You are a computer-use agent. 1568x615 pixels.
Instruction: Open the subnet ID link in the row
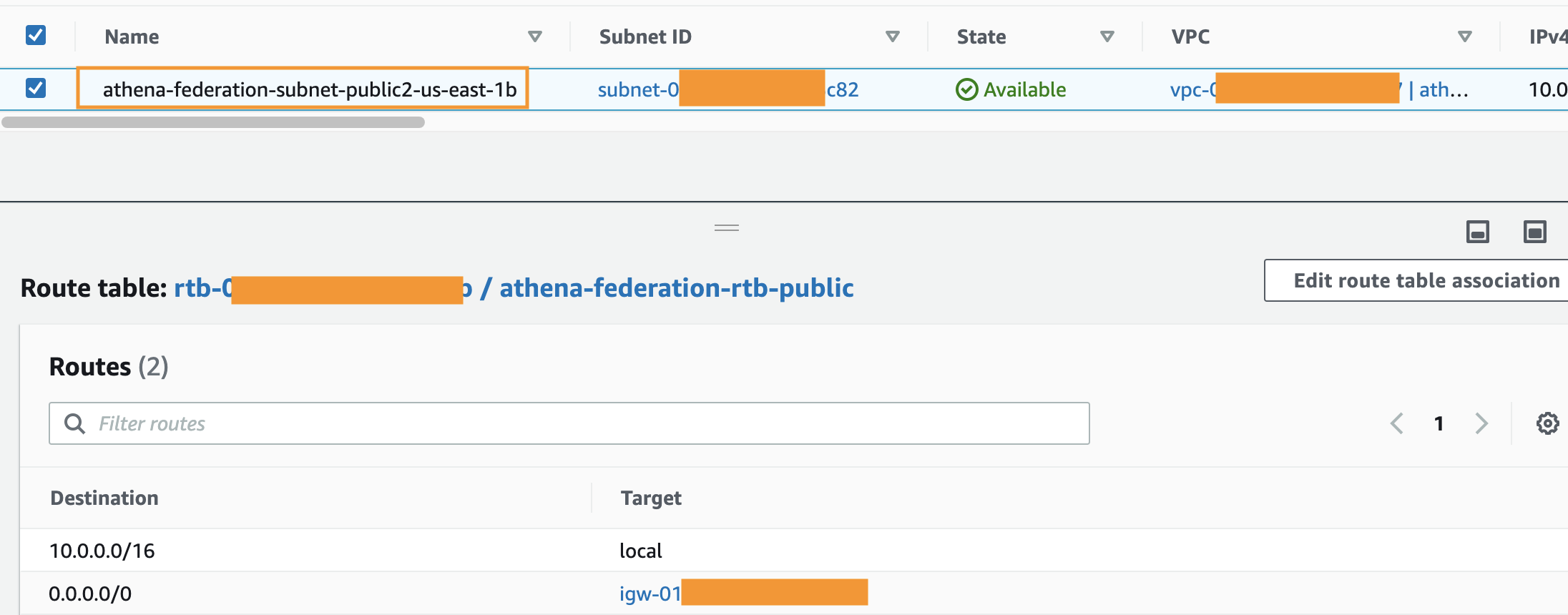(x=637, y=89)
